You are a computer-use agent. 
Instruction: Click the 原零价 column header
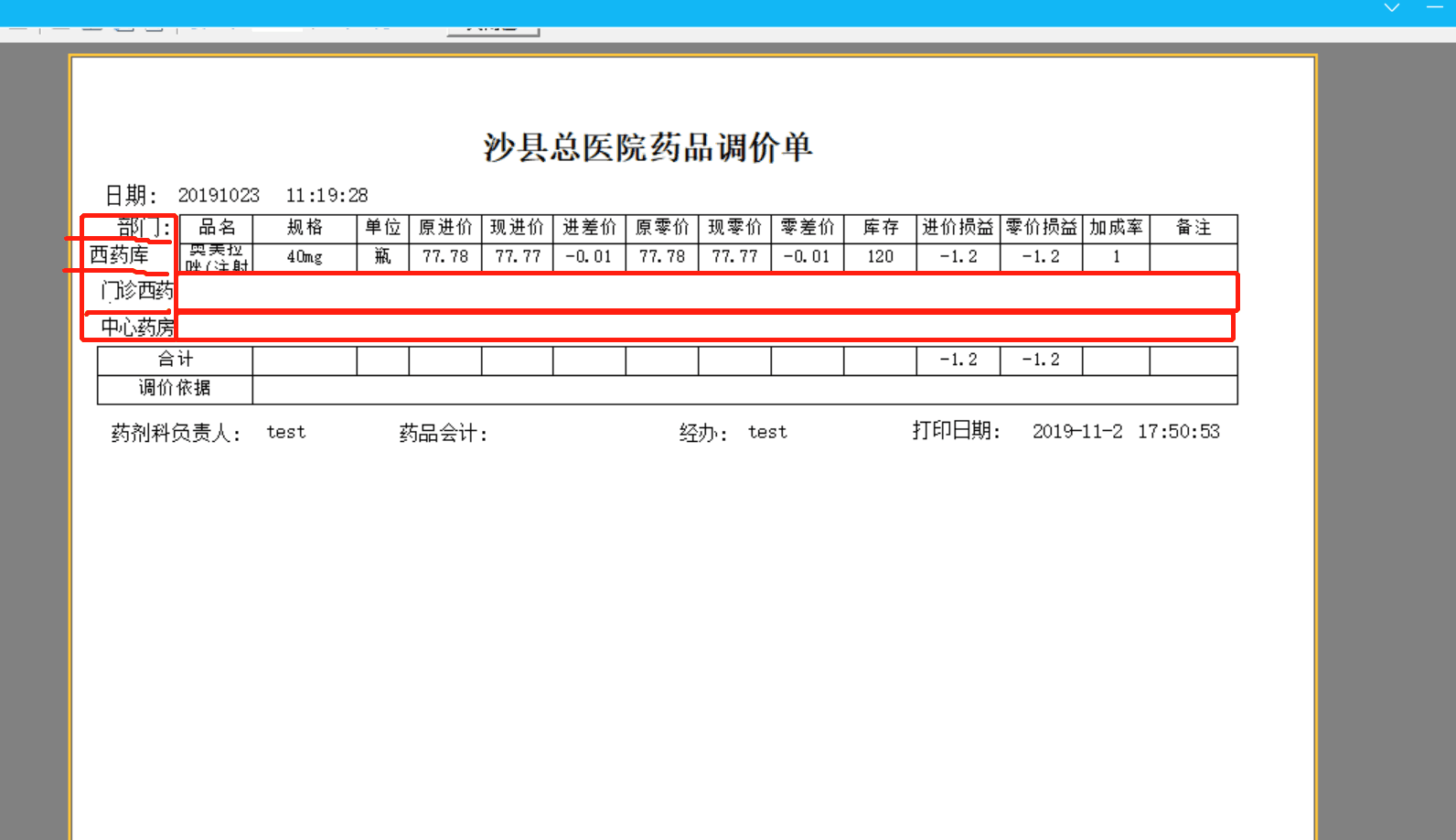pyautogui.click(x=662, y=228)
